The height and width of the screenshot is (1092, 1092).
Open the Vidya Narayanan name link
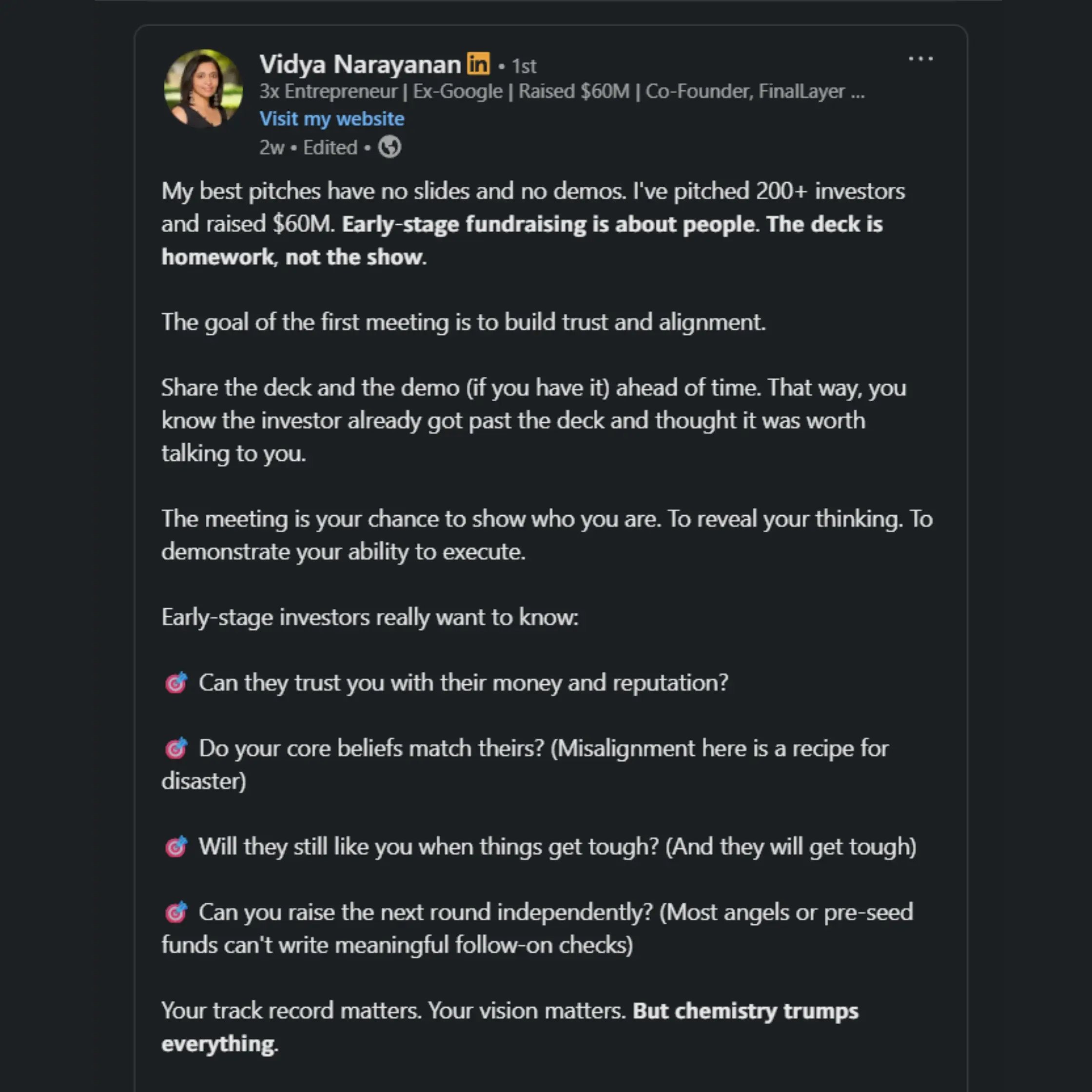click(x=360, y=64)
